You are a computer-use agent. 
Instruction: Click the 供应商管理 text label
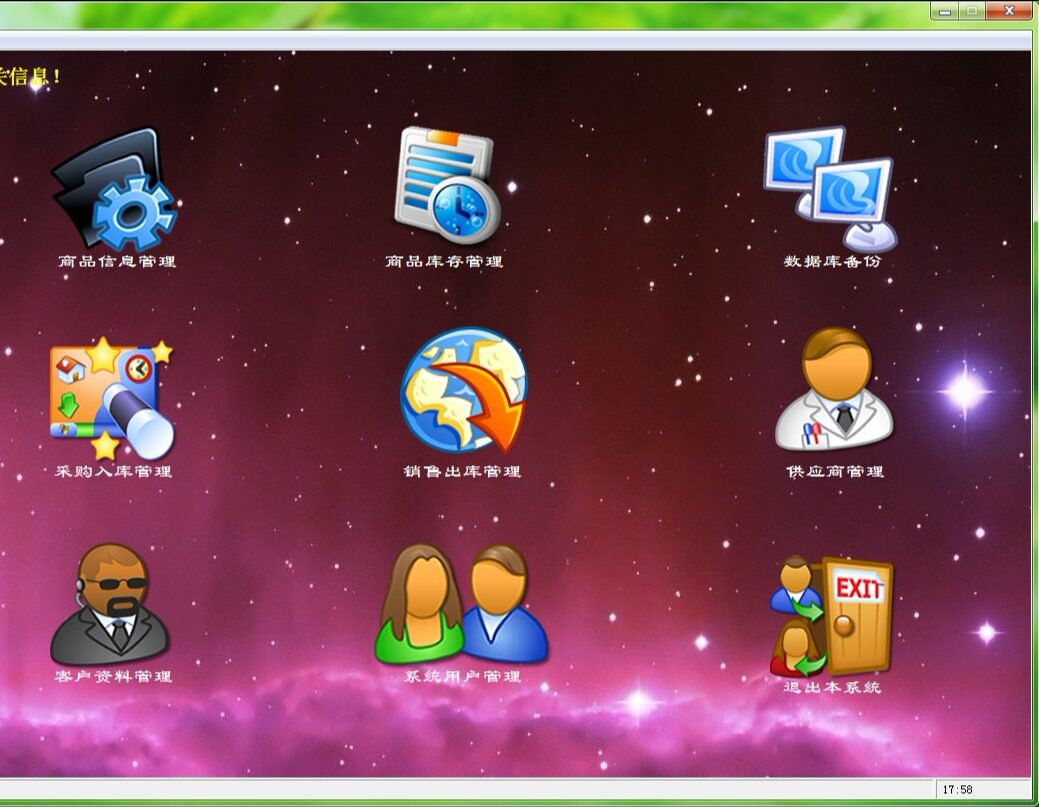(x=835, y=471)
